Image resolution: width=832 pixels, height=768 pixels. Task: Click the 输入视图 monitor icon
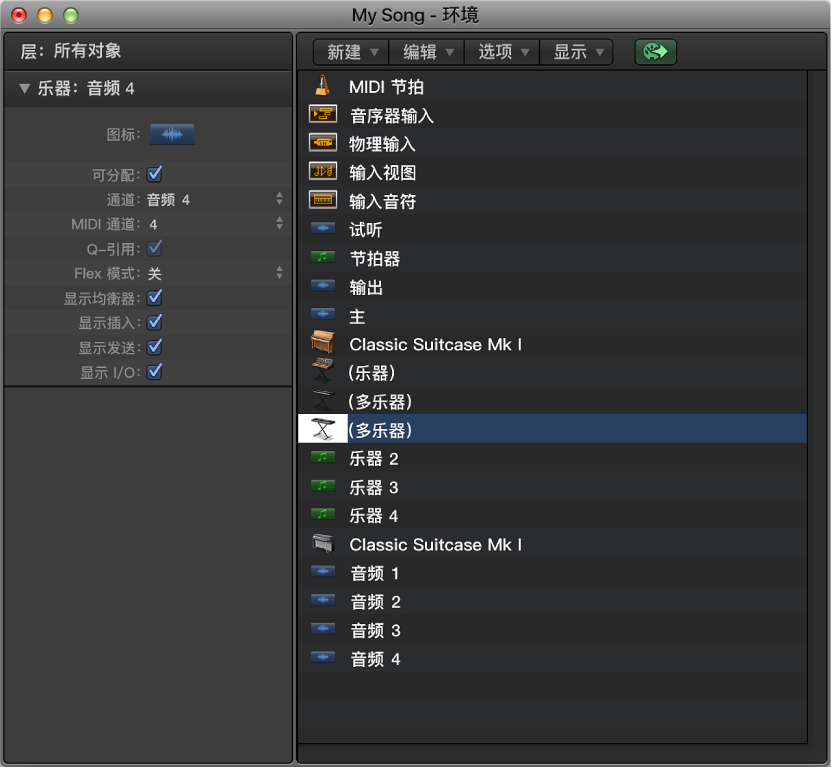pyautogui.click(x=323, y=171)
